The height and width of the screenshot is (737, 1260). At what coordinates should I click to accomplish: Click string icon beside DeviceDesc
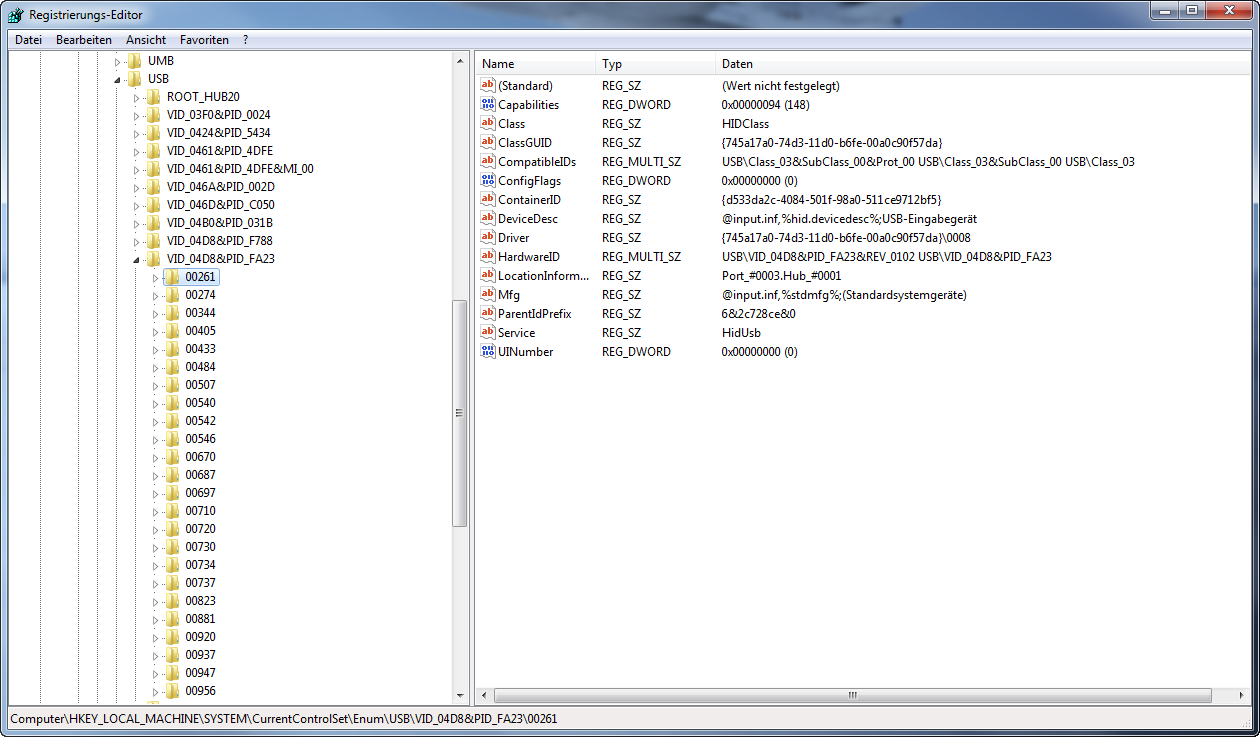(488, 219)
